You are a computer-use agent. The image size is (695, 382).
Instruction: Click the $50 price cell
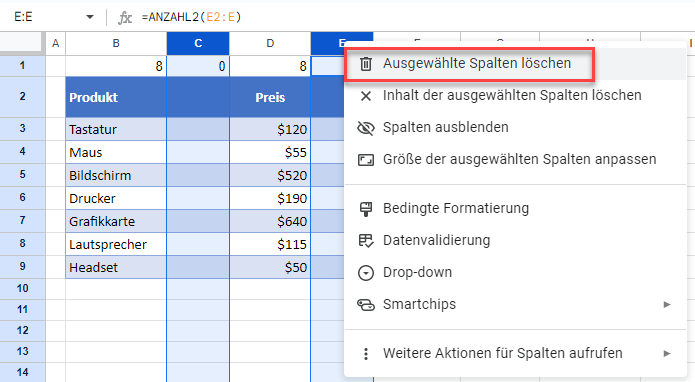click(270, 267)
